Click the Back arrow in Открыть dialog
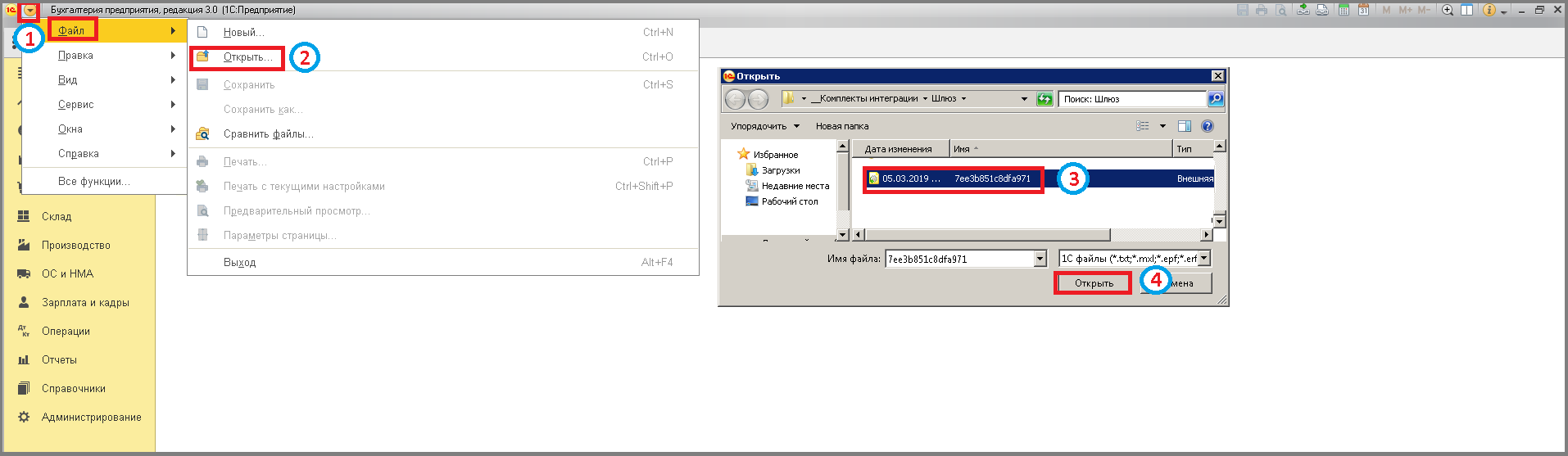Viewport: 1568px width, 456px height. 735,99
